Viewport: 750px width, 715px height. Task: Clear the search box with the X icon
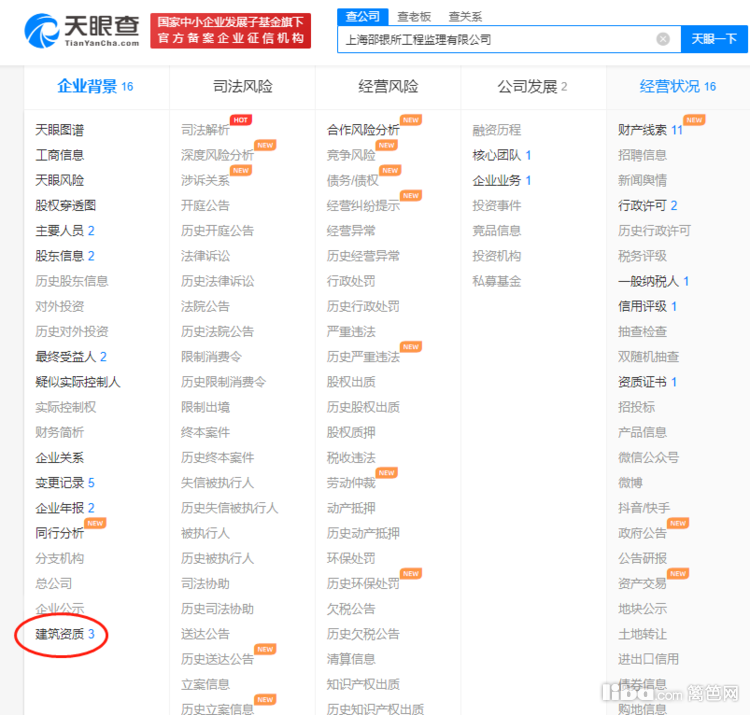[663, 39]
